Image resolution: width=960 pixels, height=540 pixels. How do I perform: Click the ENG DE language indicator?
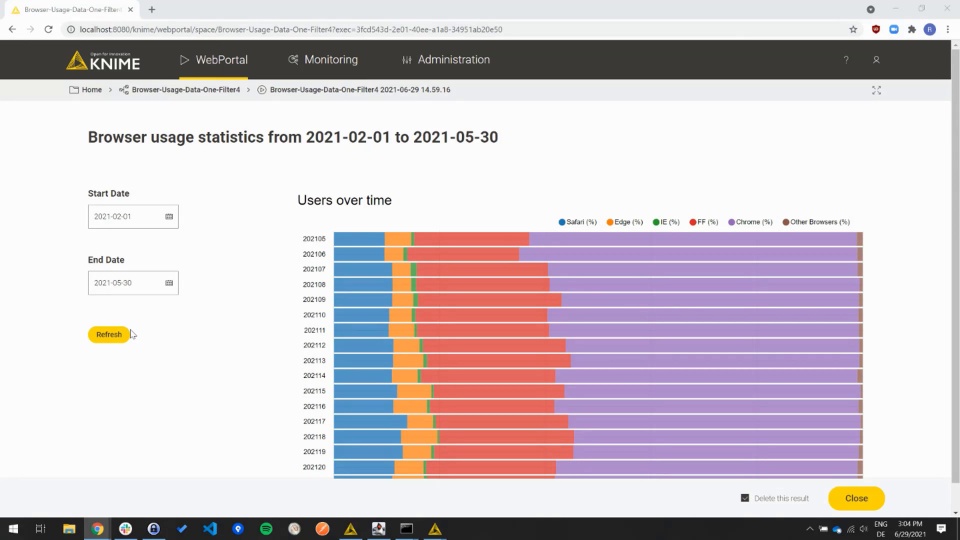tap(880, 529)
